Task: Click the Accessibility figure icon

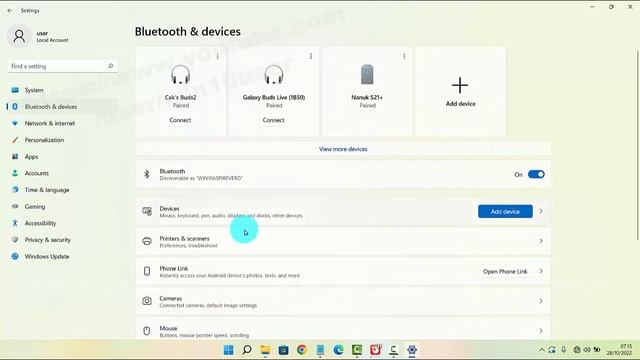Action: pyautogui.click(x=15, y=223)
